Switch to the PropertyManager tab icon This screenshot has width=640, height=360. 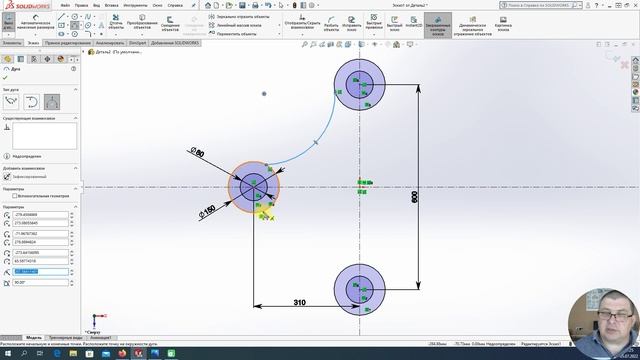point(21,59)
